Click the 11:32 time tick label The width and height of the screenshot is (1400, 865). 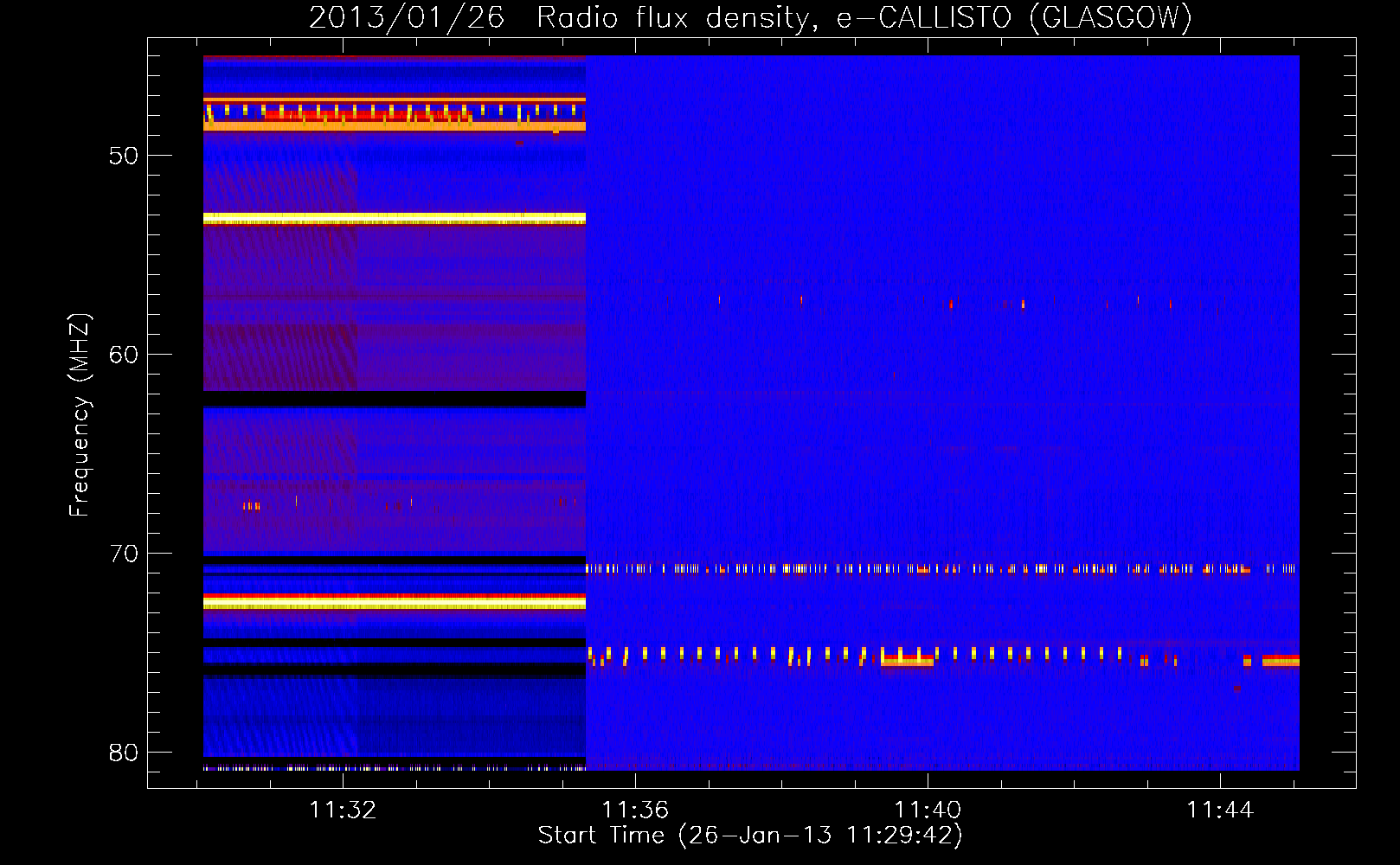(343, 810)
